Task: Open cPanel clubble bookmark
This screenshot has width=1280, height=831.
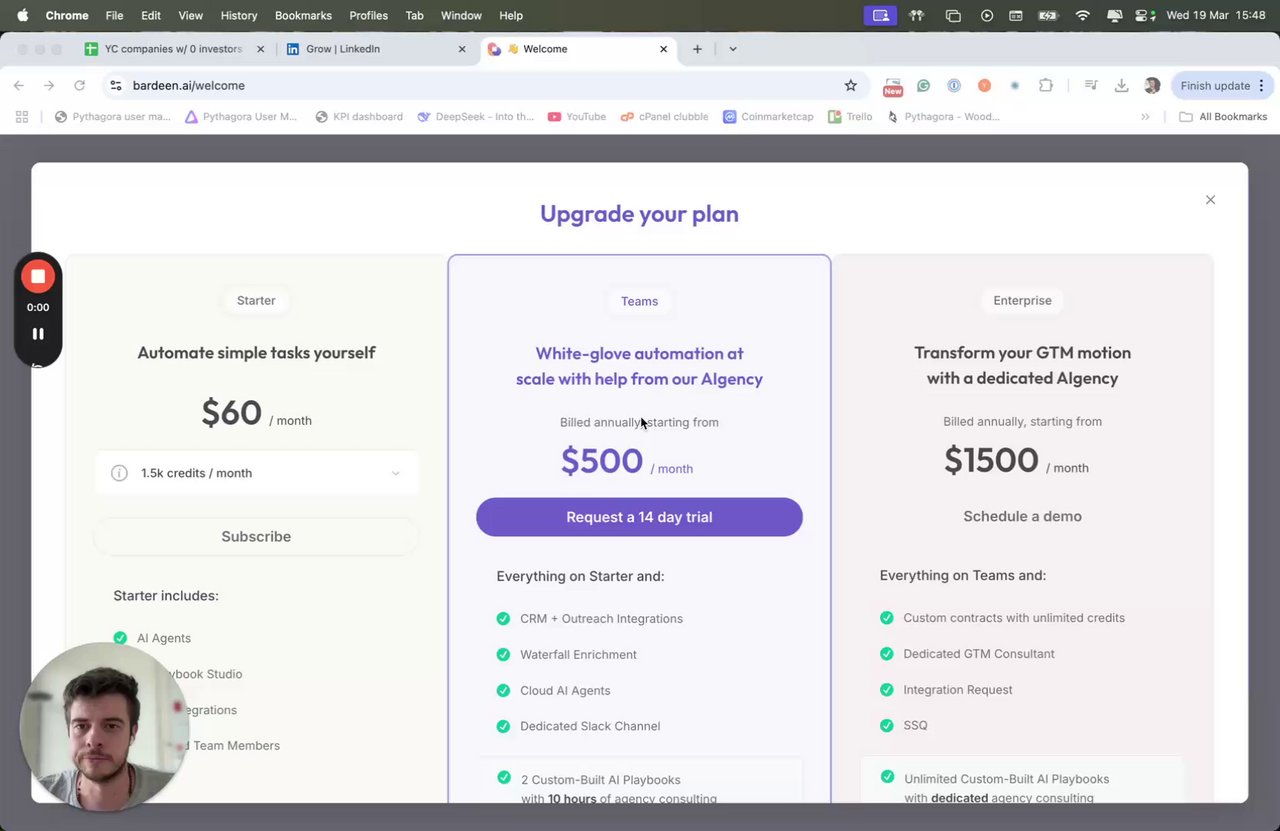Action: (664, 117)
